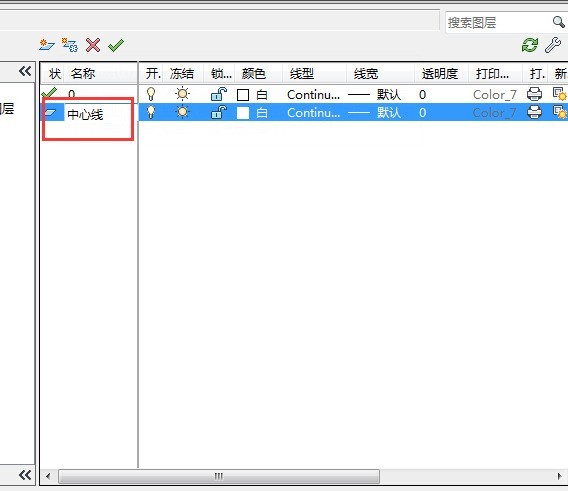
Task: Open Continuous linetype of 中心线 layer
Action: [x=313, y=113]
